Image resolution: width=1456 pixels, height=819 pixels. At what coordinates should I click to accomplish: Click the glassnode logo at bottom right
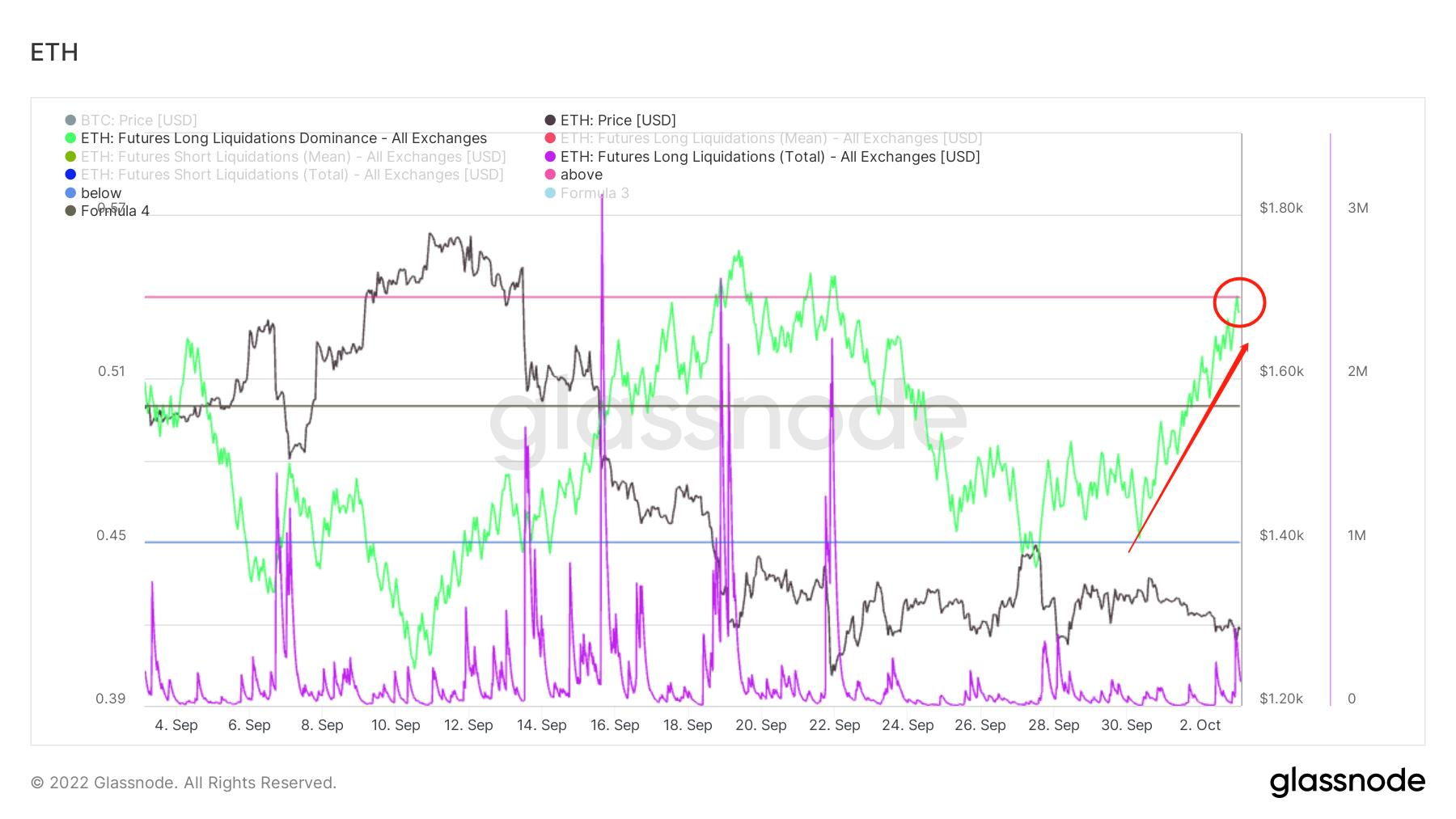click(x=1347, y=782)
